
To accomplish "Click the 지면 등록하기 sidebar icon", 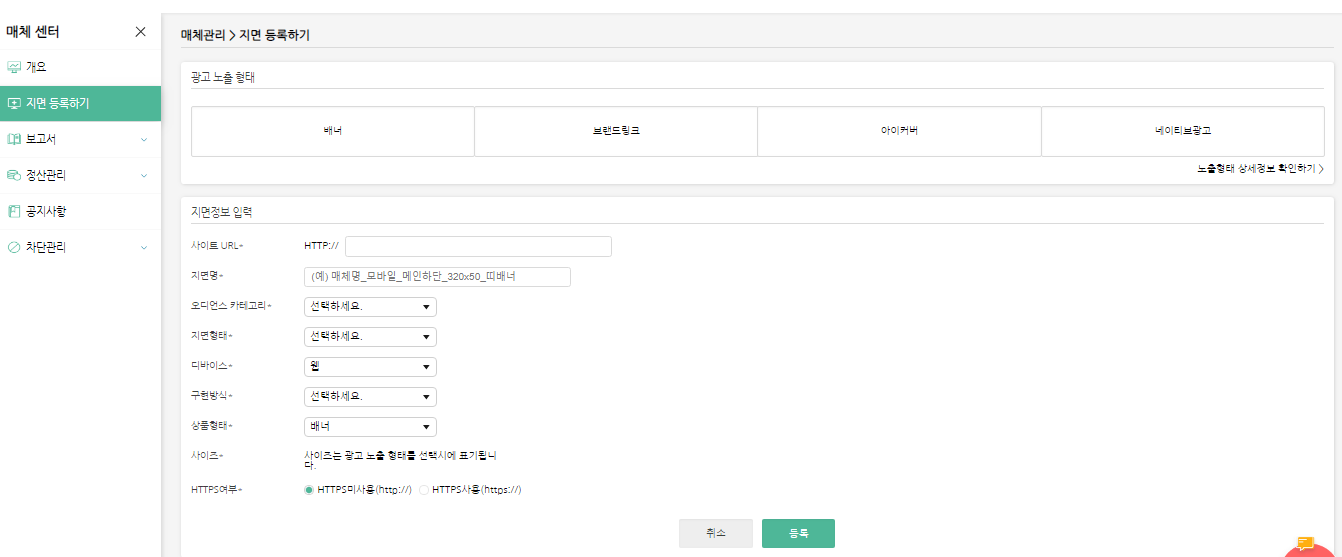I will click(x=14, y=103).
